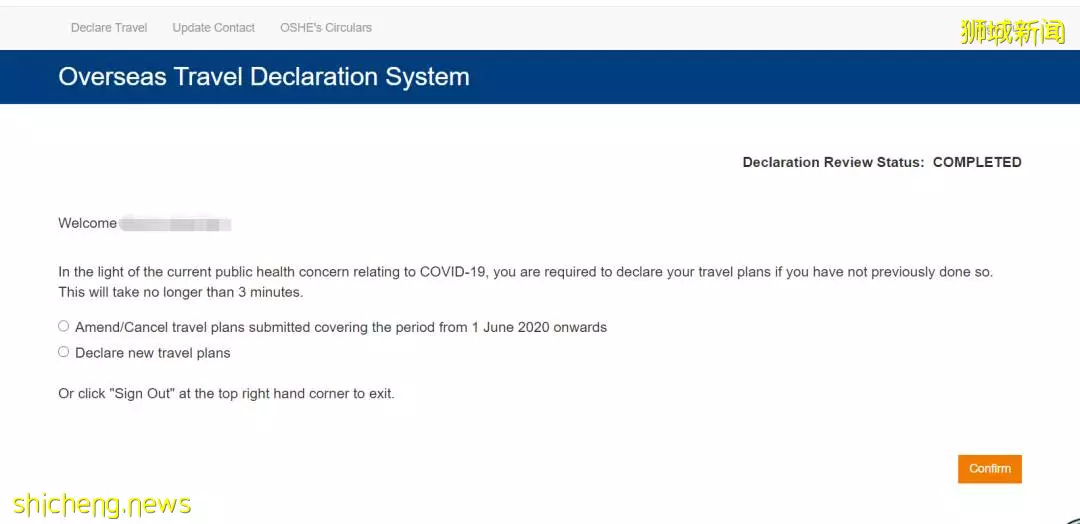Click the 3 minutes duration notice line
This screenshot has width=1080, height=524.
click(180, 292)
